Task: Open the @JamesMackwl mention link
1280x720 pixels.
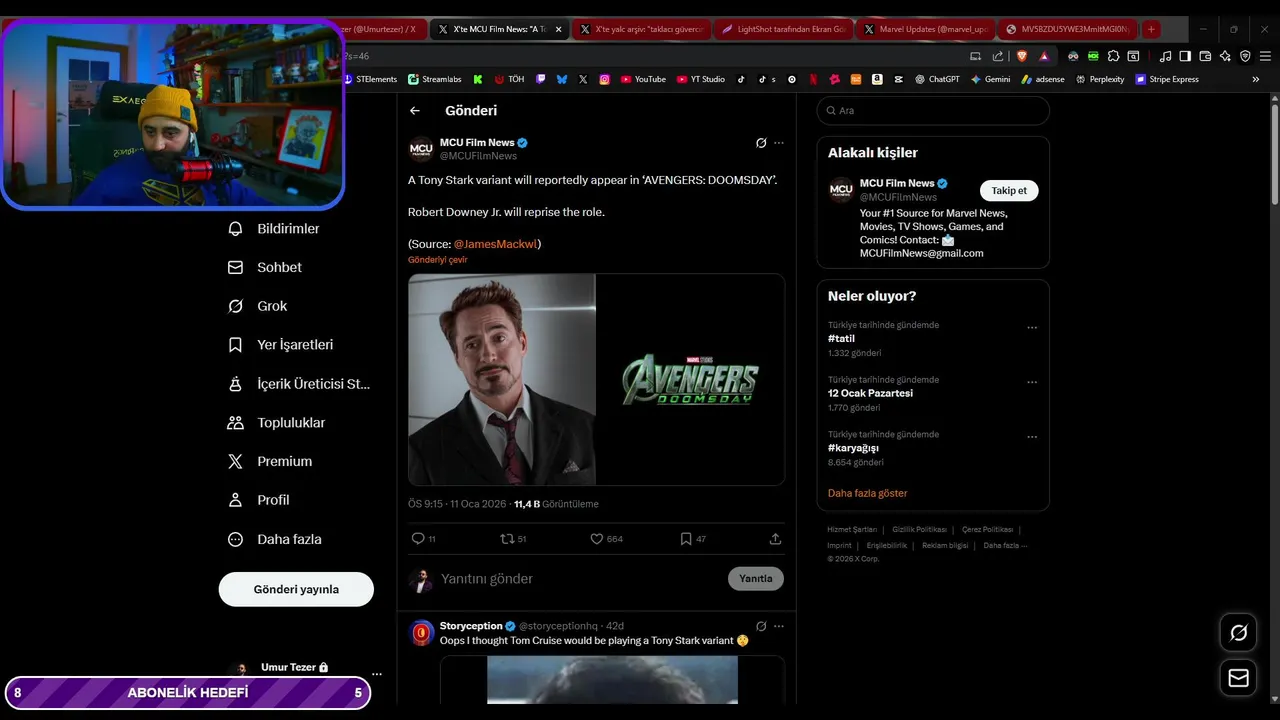Action: pyautogui.click(x=495, y=244)
